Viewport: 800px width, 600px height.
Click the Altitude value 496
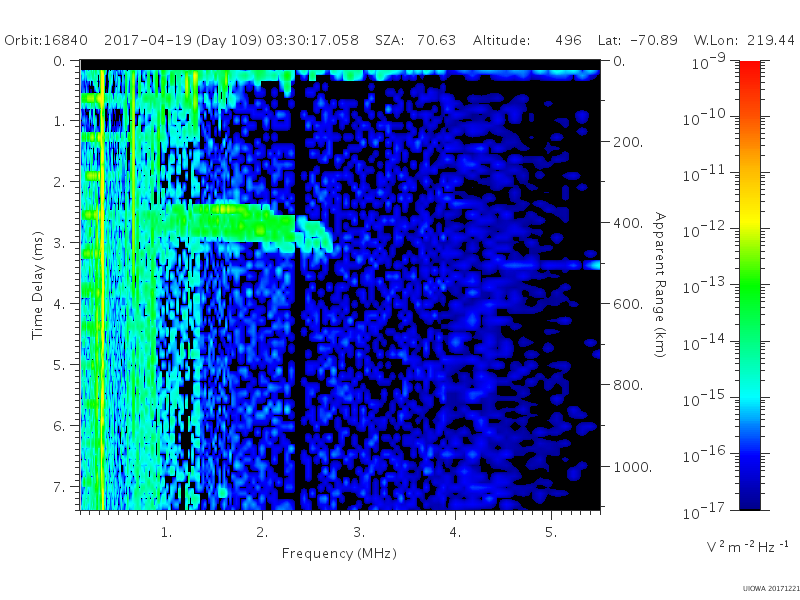568,40
